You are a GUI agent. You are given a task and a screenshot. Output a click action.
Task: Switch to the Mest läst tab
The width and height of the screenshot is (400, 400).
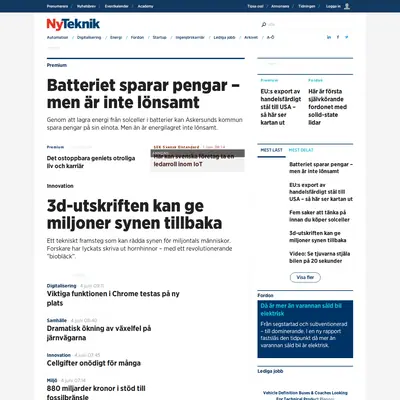click(271, 150)
